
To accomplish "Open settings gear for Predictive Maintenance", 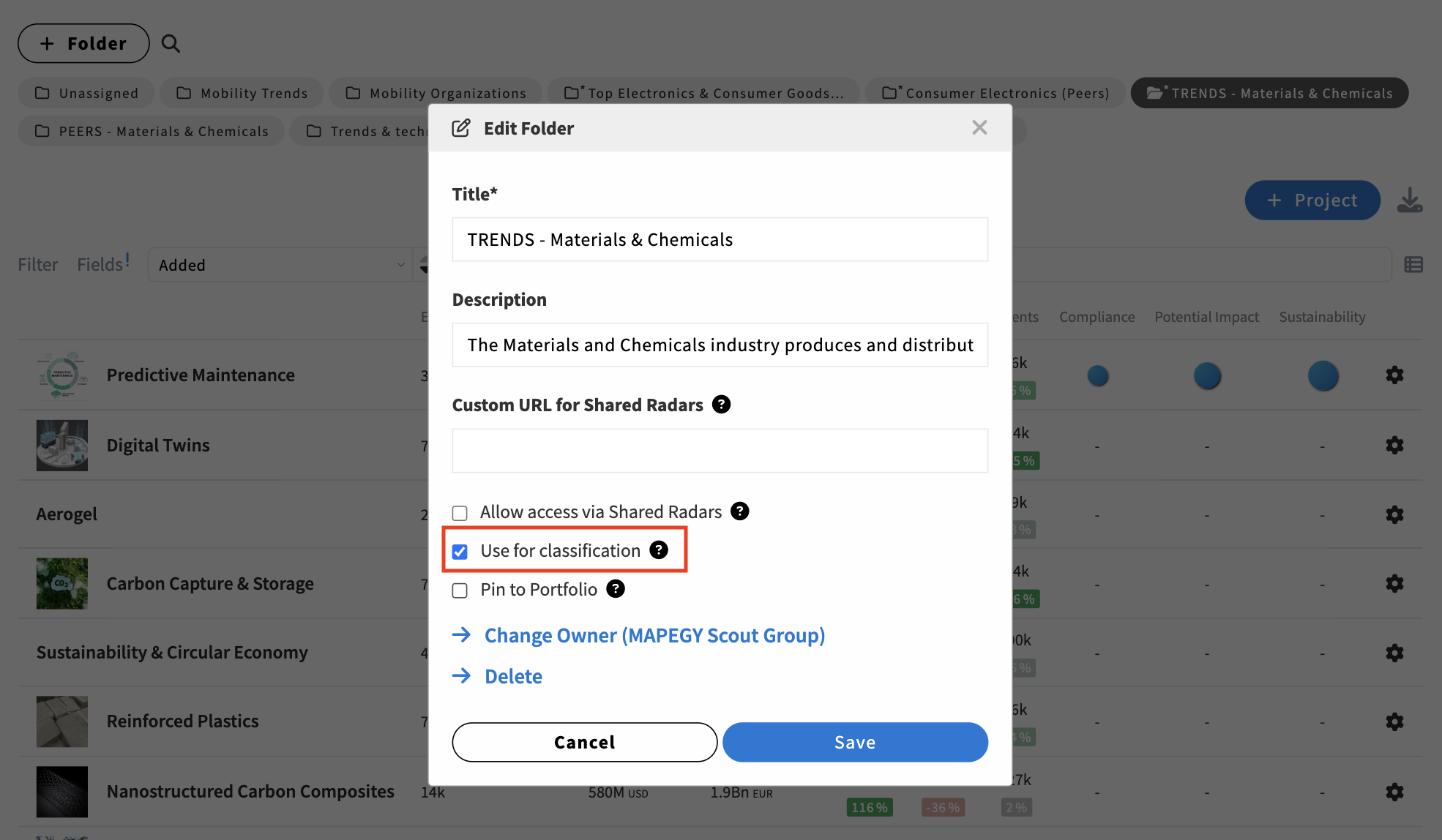I will 1394,375.
